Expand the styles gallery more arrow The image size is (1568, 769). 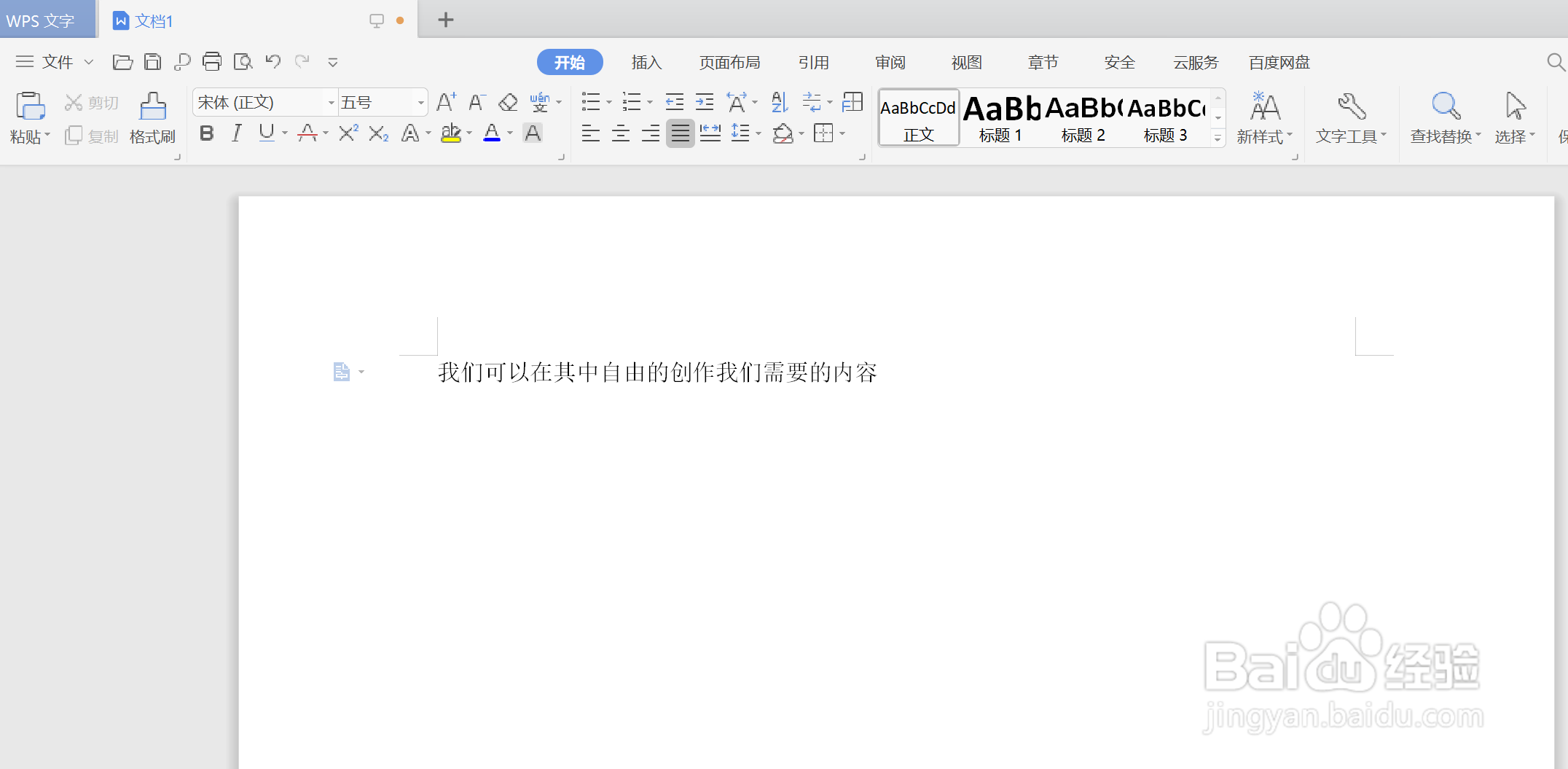(x=1218, y=138)
